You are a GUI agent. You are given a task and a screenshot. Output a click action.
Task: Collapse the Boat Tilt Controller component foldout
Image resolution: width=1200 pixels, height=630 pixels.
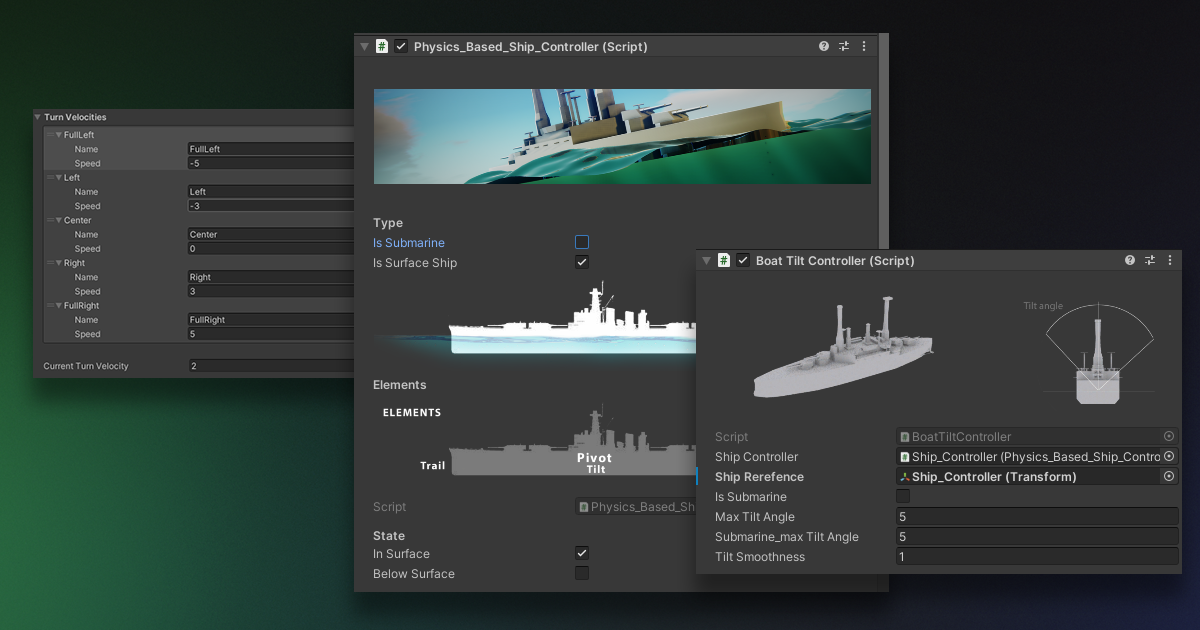[x=706, y=260]
